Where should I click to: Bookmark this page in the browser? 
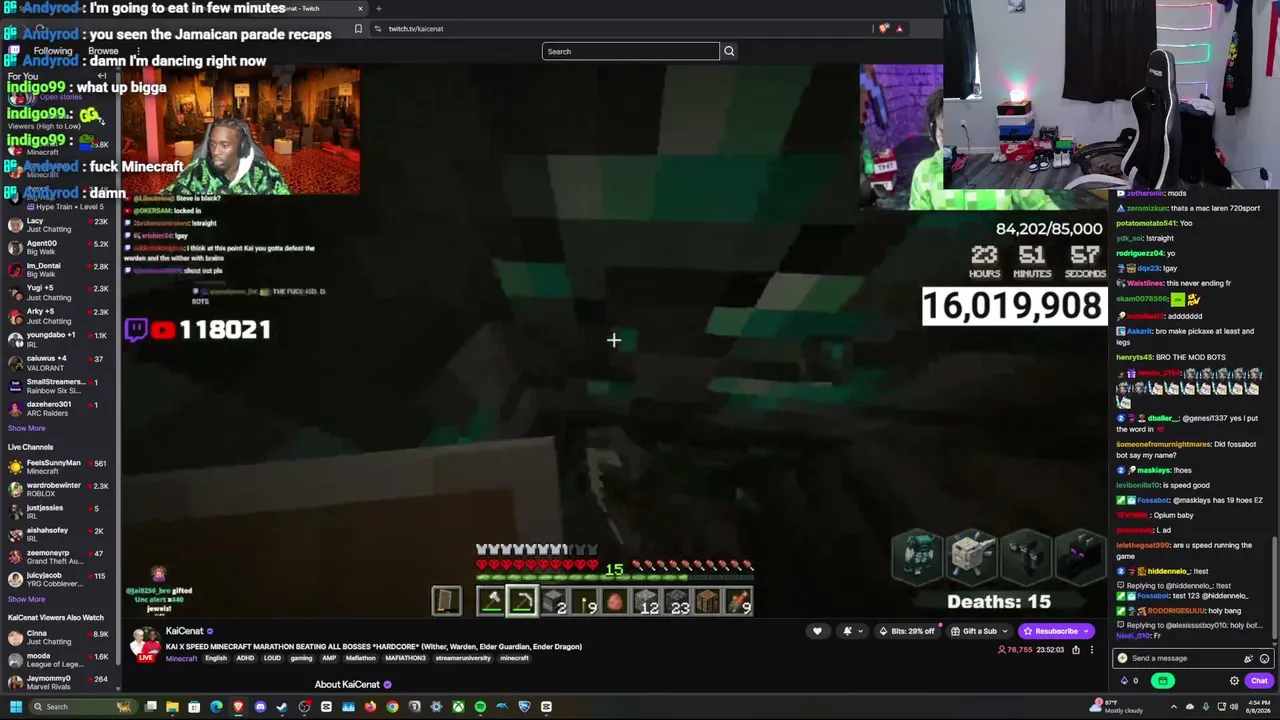[x=358, y=29]
